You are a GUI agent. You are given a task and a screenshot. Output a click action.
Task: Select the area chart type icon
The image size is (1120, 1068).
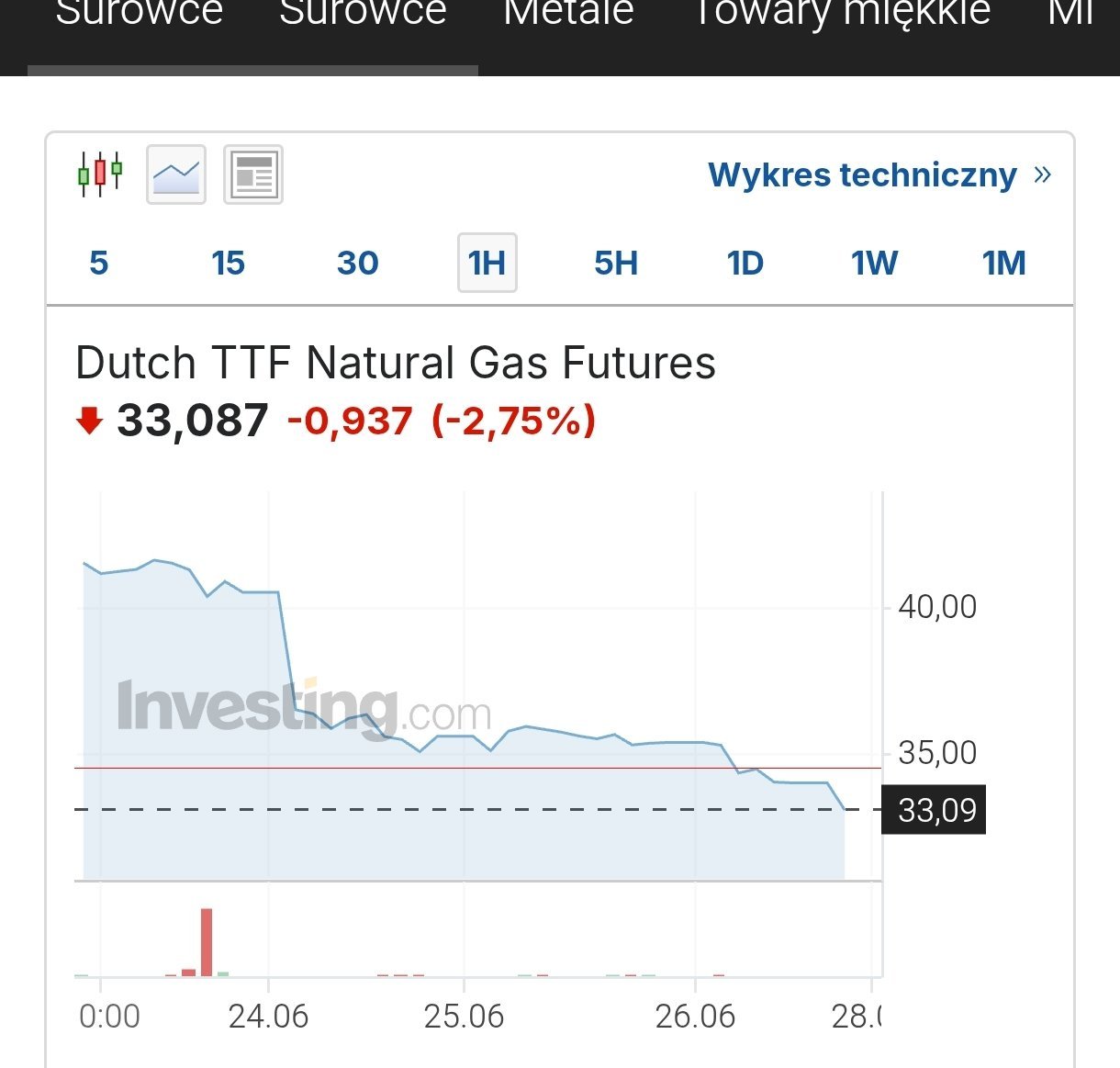click(x=176, y=174)
